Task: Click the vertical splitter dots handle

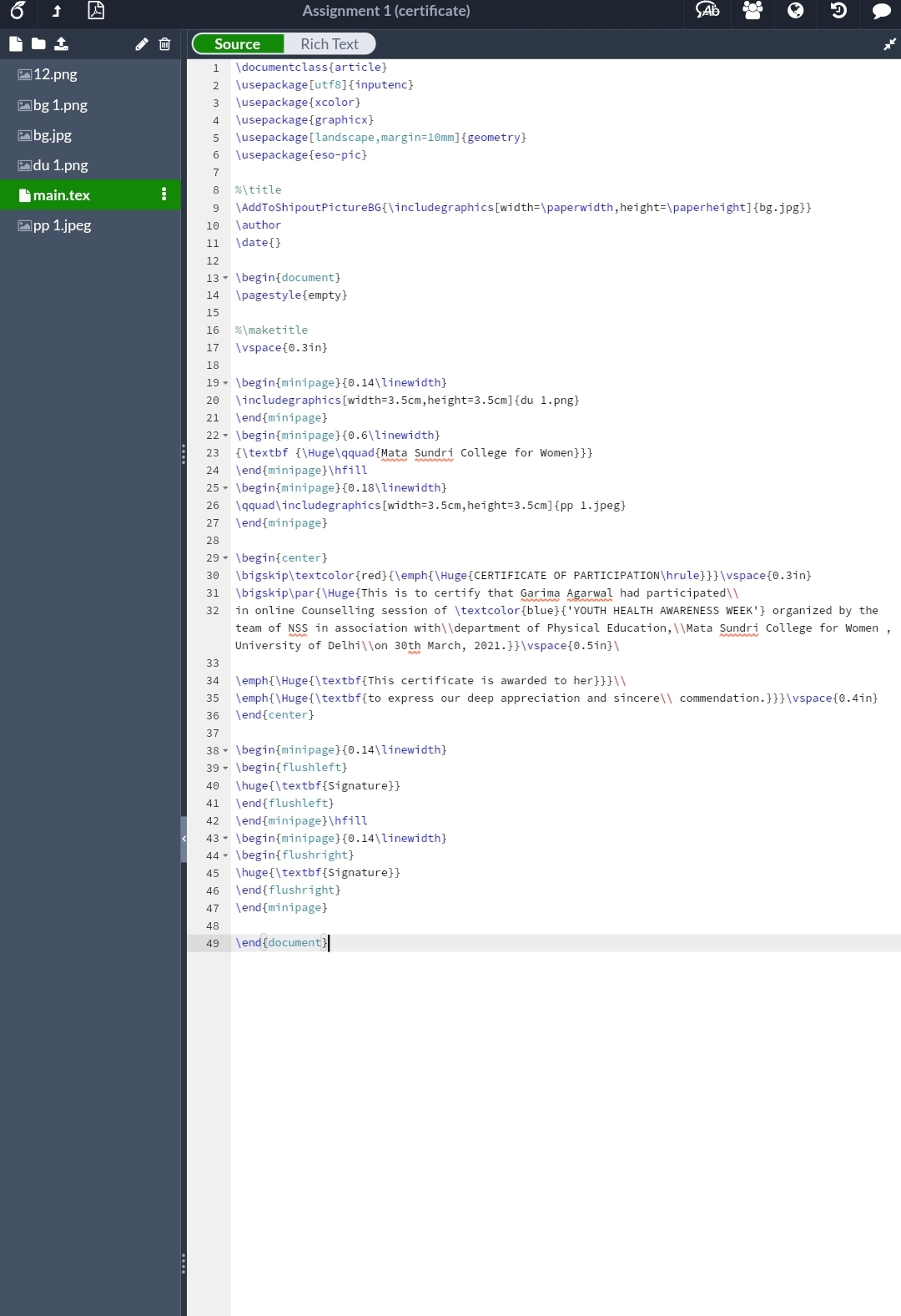Action: (184, 454)
